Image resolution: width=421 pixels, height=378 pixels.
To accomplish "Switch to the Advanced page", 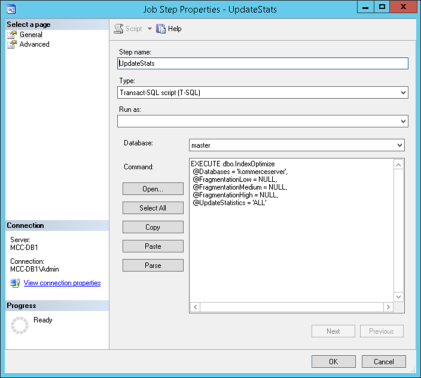I will click(34, 44).
